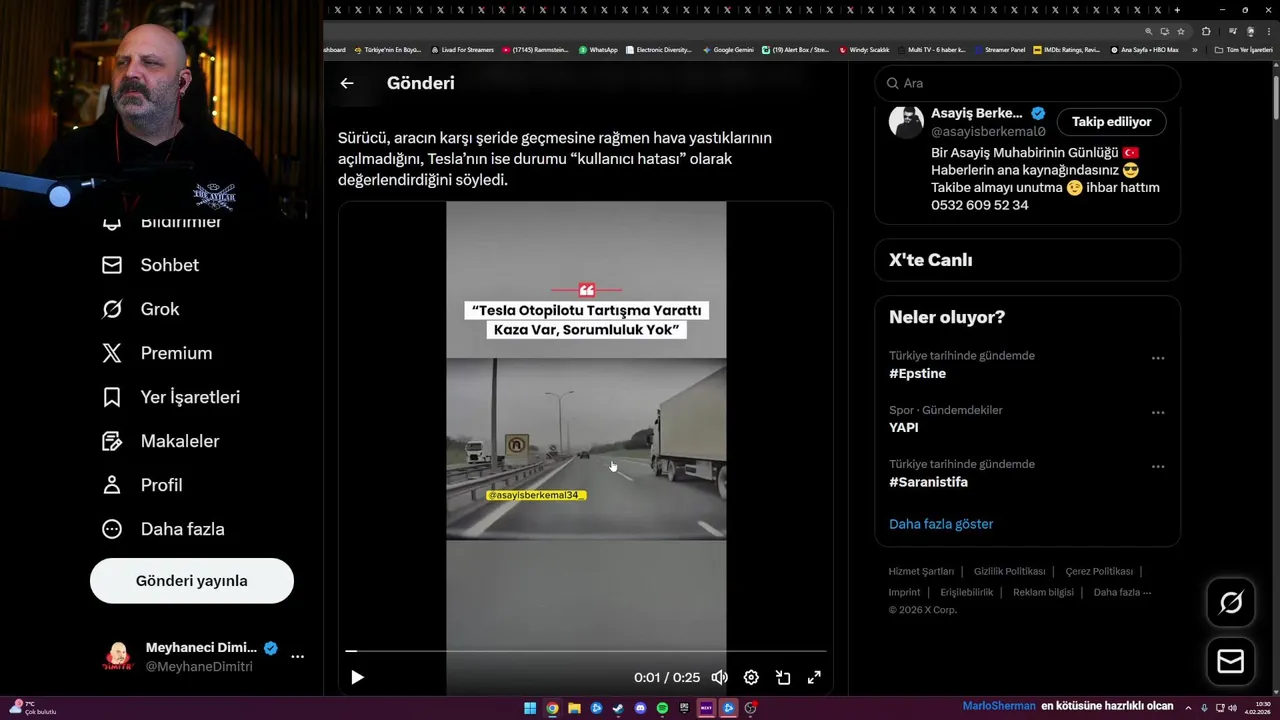Open video settings gear
The width and height of the screenshot is (1280, 720).
(x=751, y=677)
